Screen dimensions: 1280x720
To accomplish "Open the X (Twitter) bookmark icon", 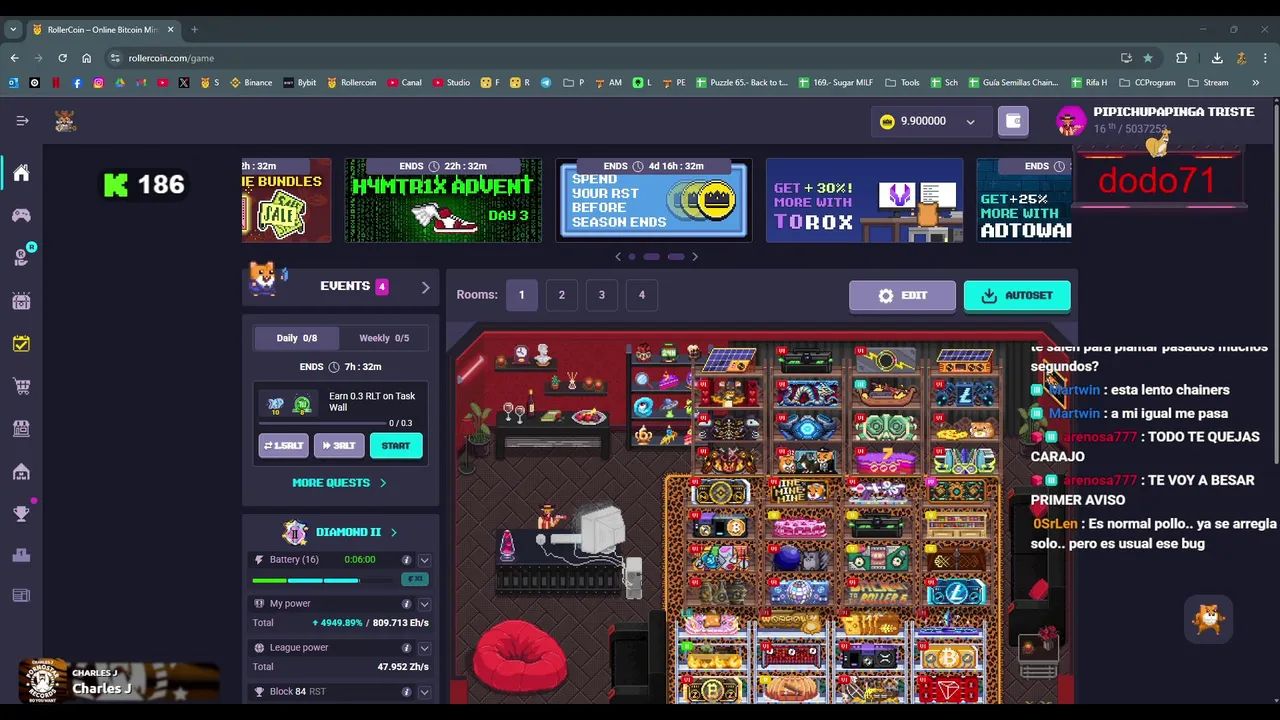I will click(184, 83).
